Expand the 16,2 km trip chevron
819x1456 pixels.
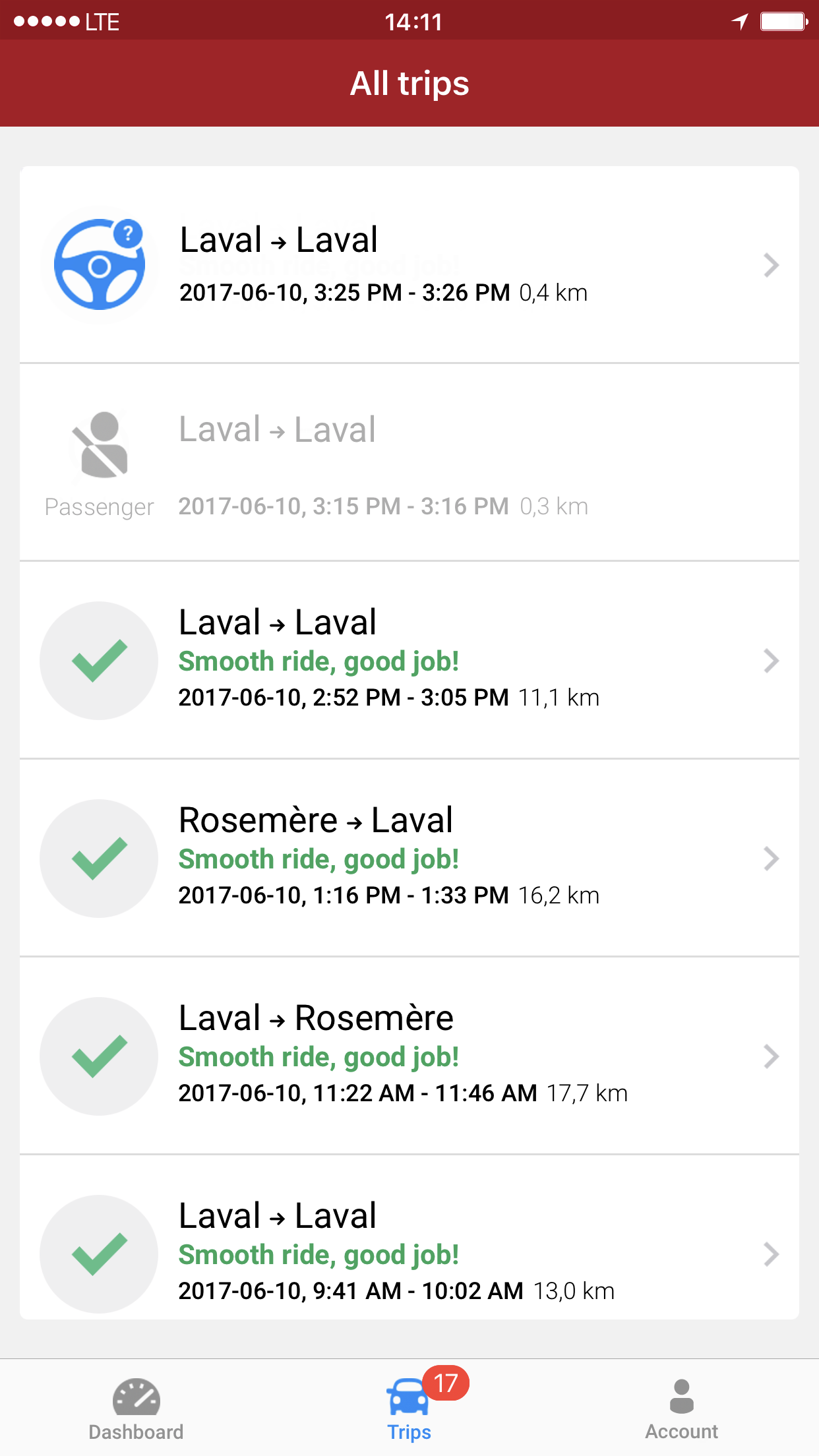[x=771, y=859]
